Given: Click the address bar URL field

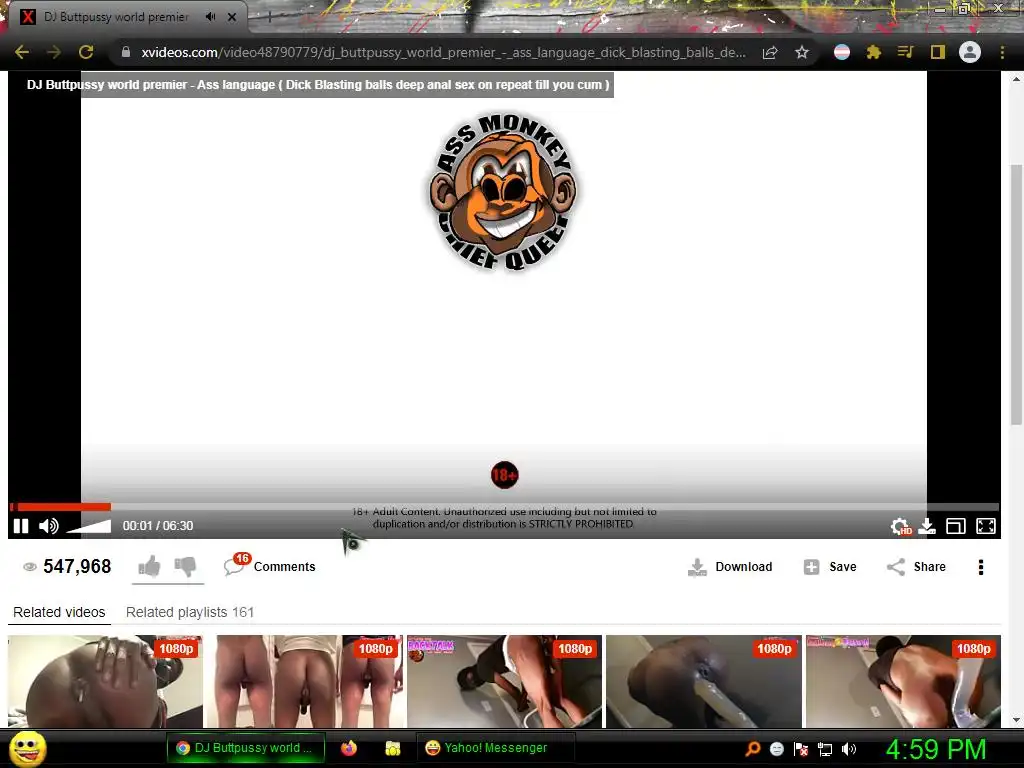Looking at the screenshot, I should coord(443,52).
